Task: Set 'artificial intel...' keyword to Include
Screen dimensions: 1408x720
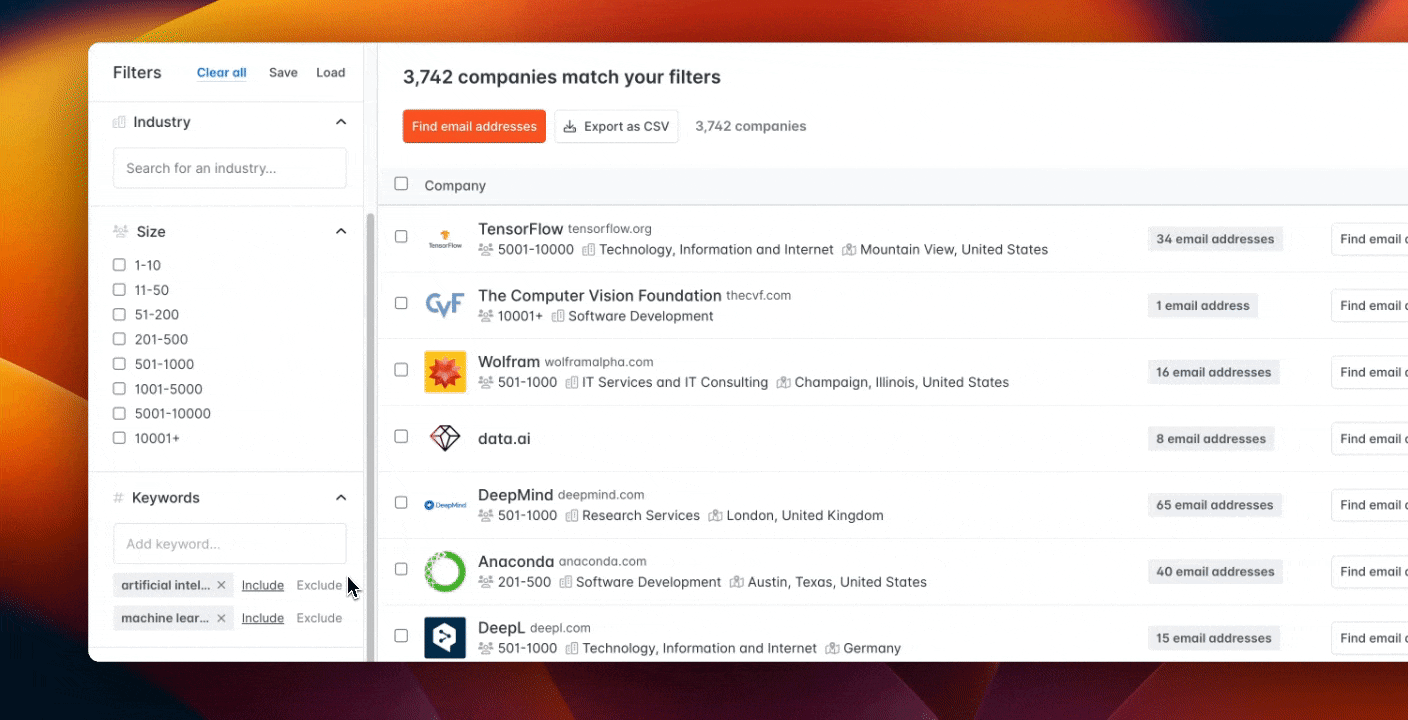Action: 263,585
